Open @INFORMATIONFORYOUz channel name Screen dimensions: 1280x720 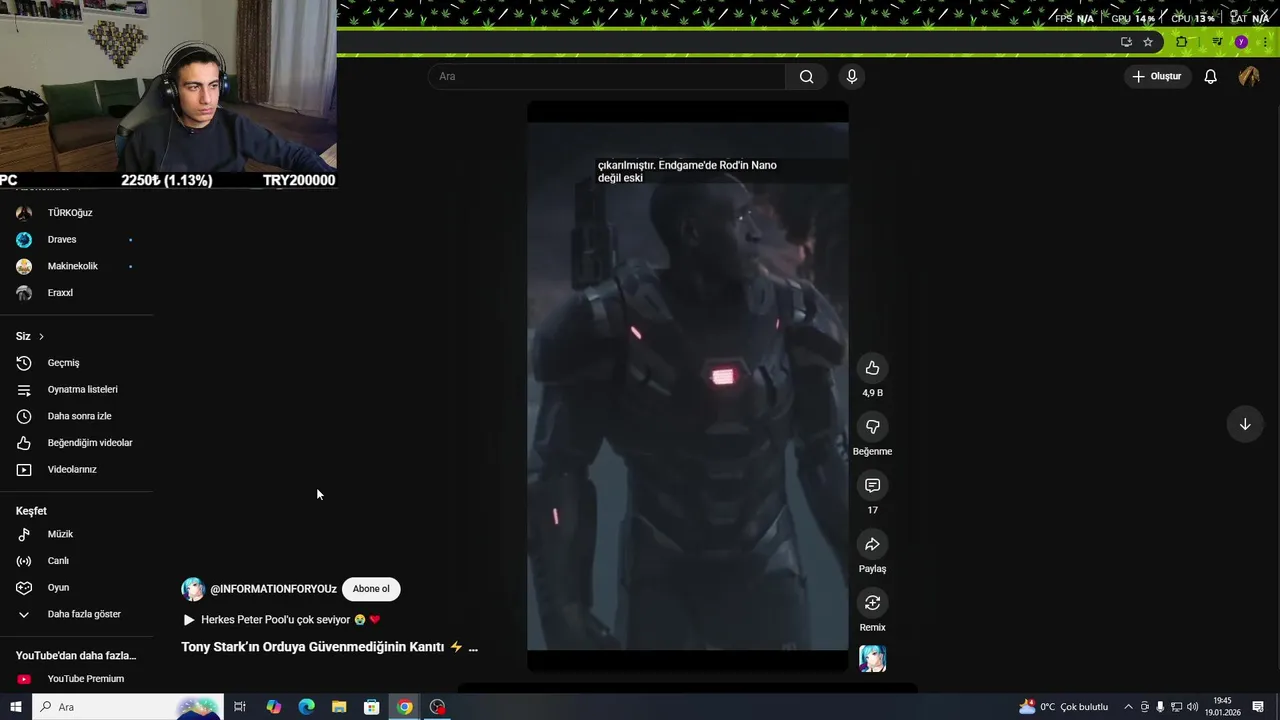coord(273,589)
